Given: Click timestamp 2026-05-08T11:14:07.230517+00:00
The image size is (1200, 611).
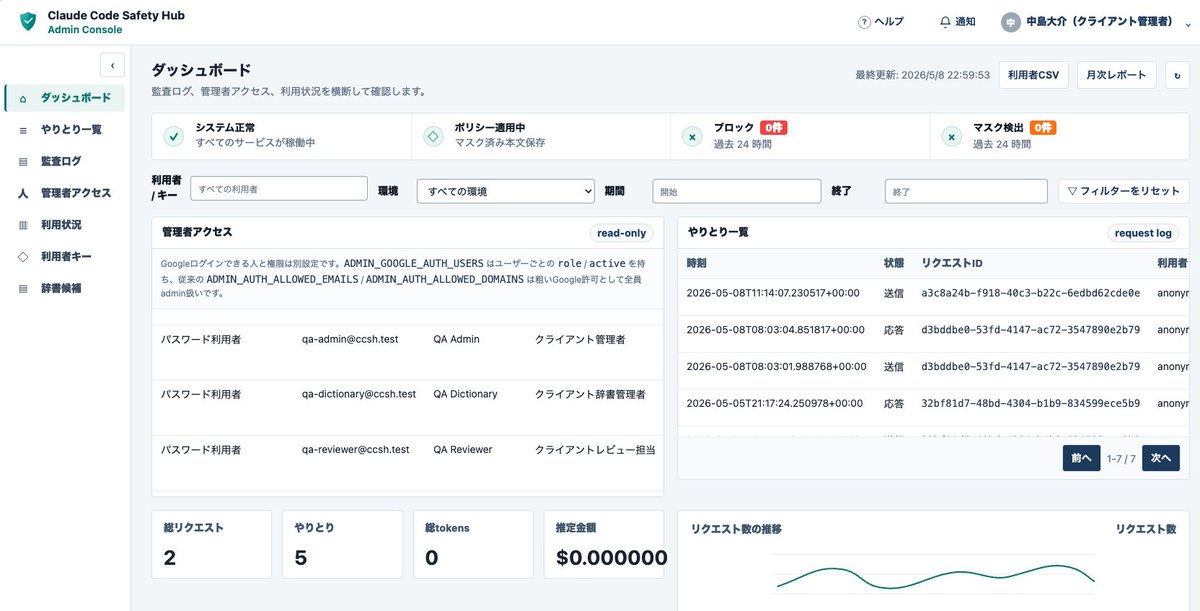Looking at the screenshot, I should pyautogui.click(x=773, y=294).
